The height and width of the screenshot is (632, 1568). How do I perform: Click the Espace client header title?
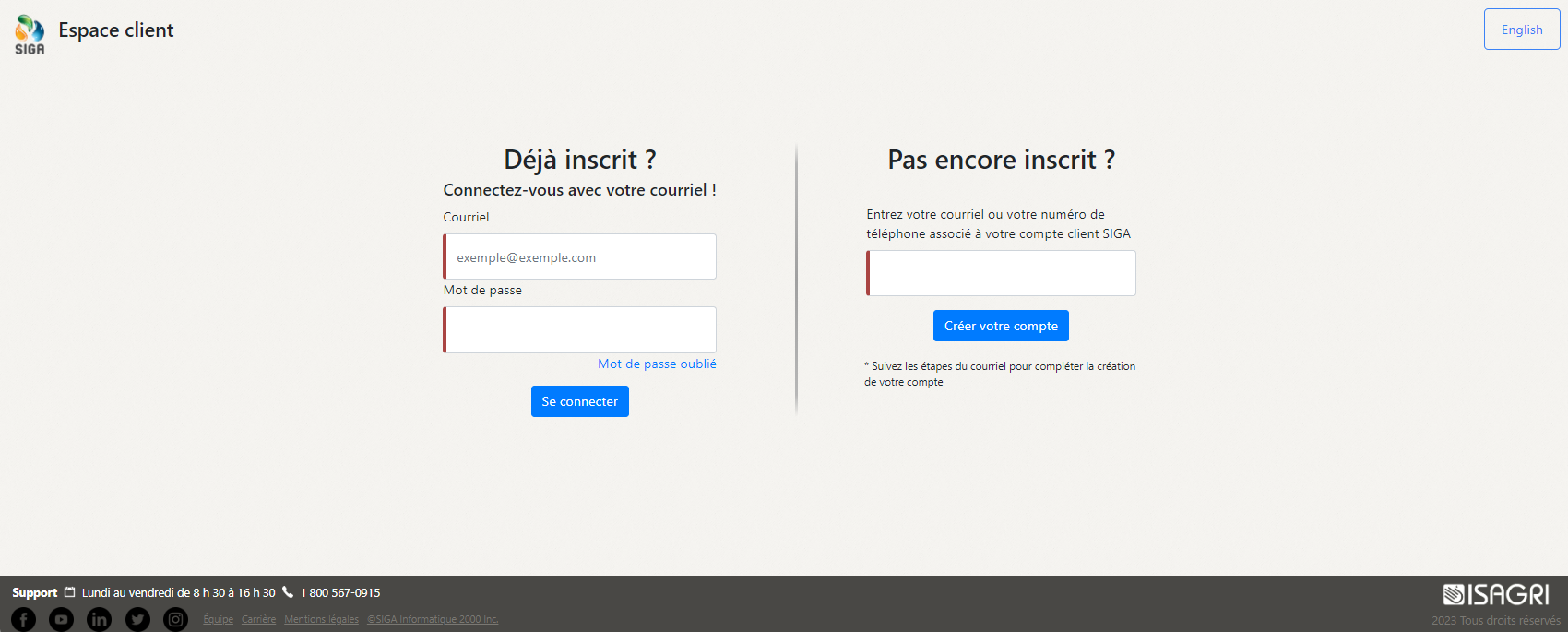(116, 30)
